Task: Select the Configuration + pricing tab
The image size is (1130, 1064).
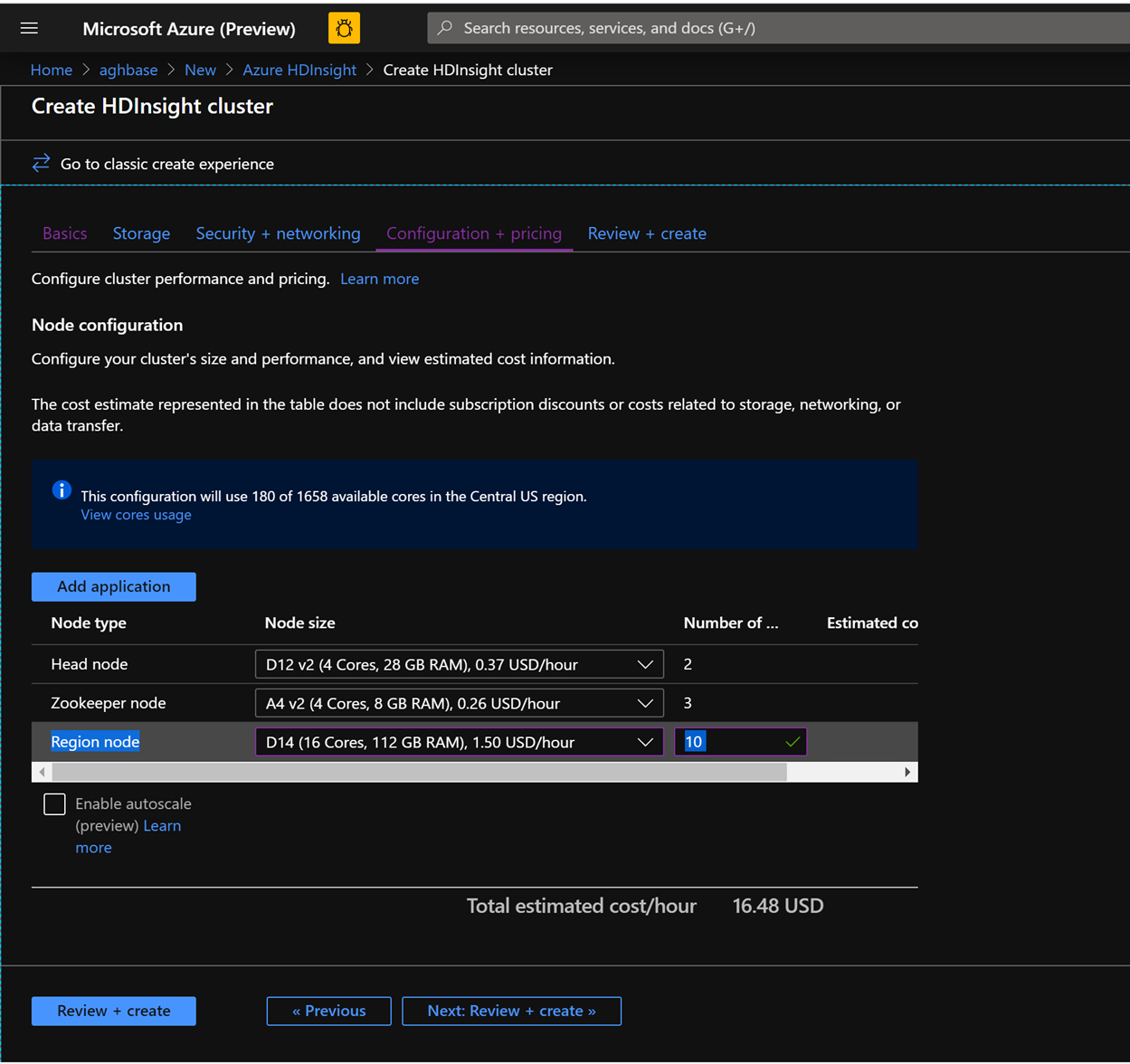Action: click(x=474, y=233)
